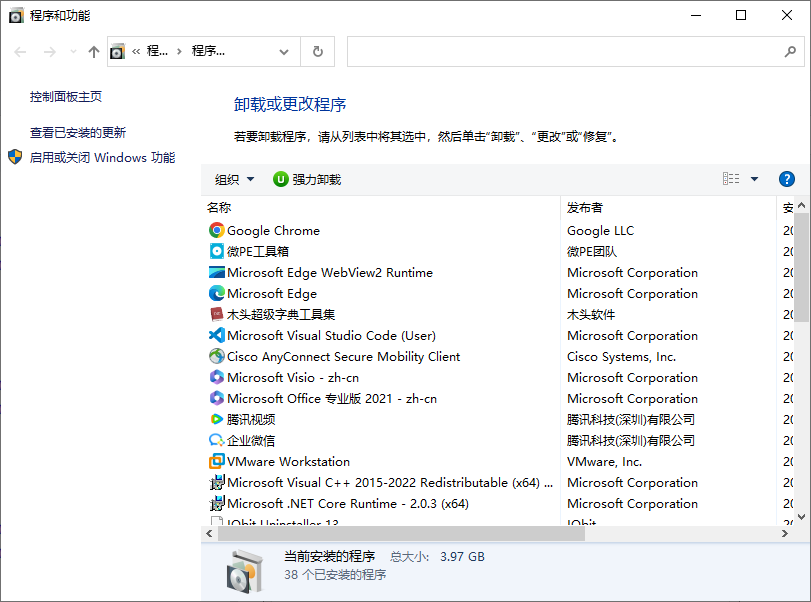Click the Google Chrome program icon
Screen dimensions: 811x602
tap(217, 230)
